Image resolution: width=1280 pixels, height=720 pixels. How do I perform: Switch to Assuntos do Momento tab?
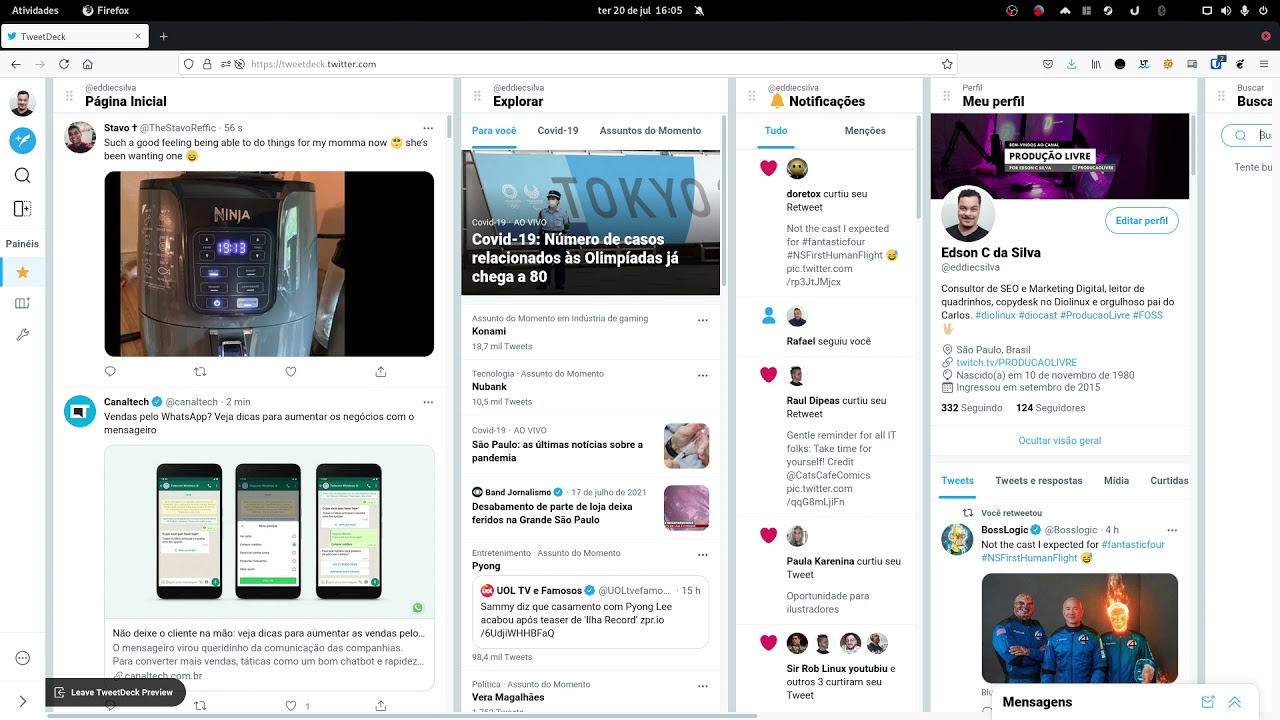[650, 131]
